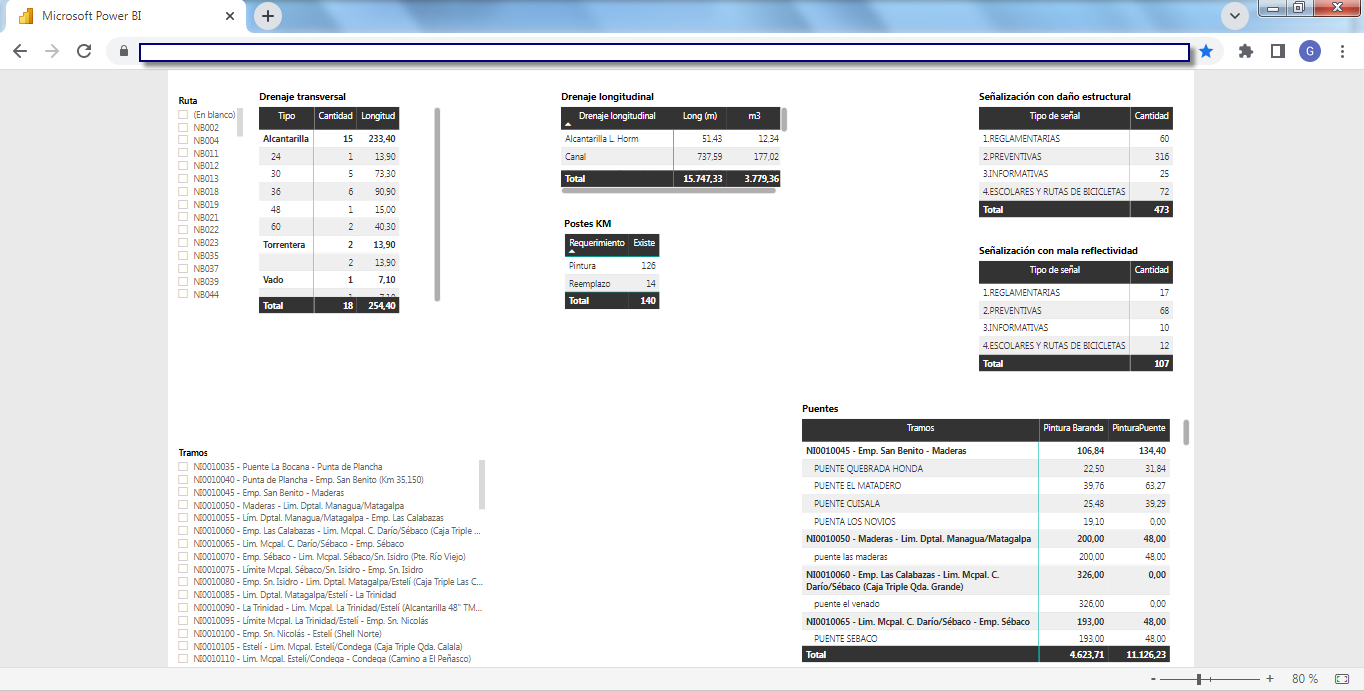Click the browser address bar
Viewport: 1364px width, 691px height.
click(x=663, y=52)
